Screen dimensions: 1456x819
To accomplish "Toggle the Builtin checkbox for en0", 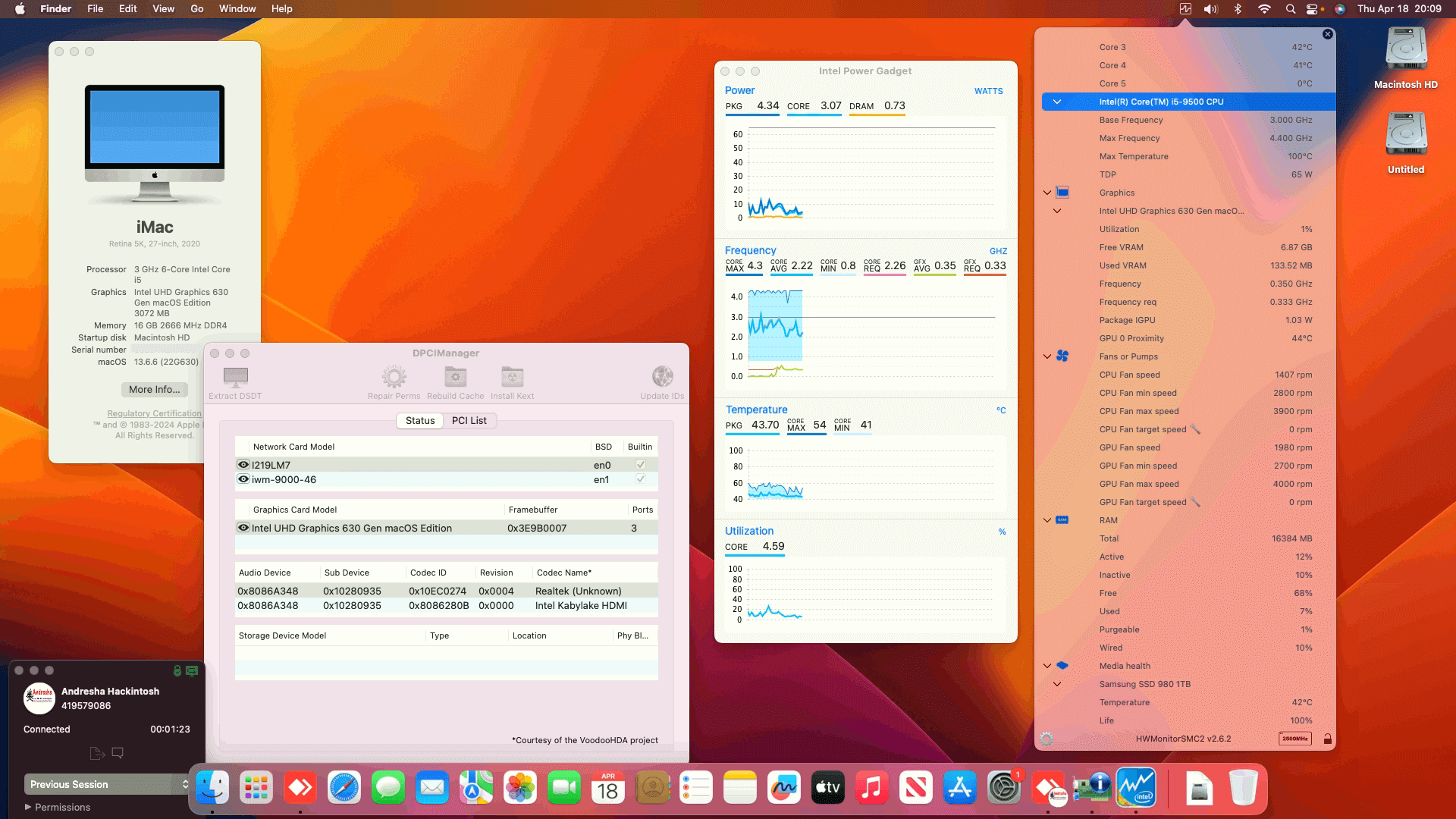I will (640, 464).
